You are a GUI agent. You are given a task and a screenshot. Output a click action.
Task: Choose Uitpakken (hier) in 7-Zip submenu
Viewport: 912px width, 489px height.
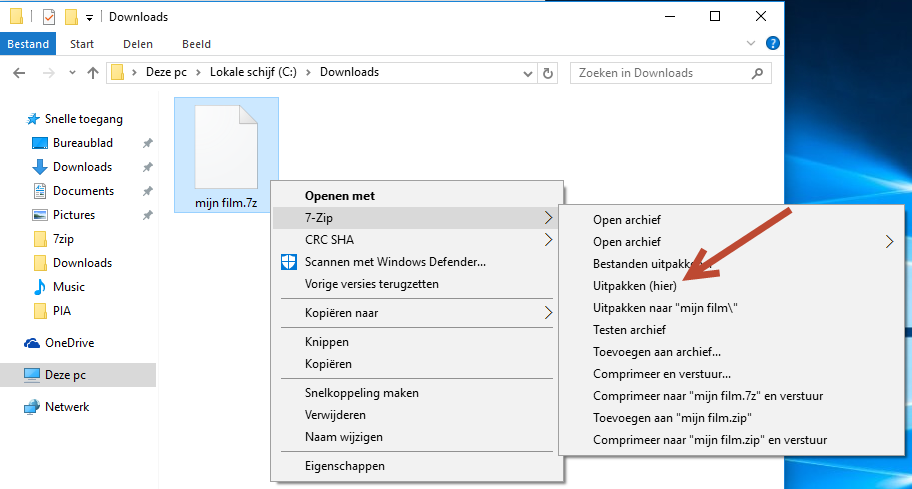(x=635, y=286)
